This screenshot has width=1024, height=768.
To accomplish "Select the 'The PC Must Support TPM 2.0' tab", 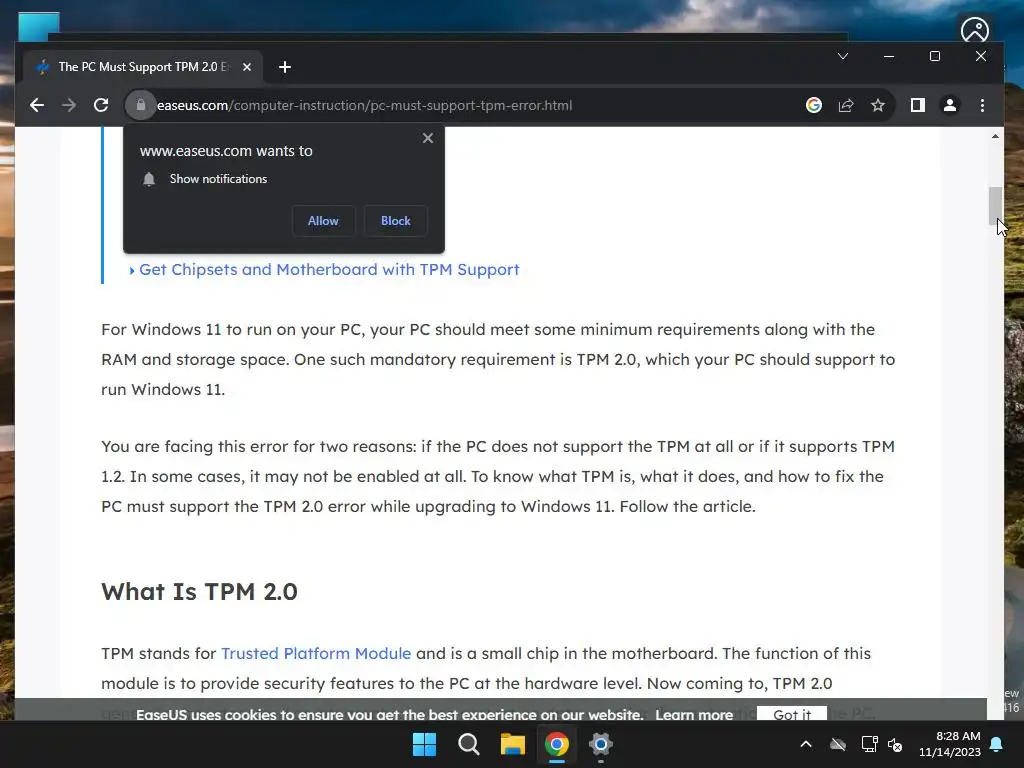I will pyautogui.click(x=143, y=67).
